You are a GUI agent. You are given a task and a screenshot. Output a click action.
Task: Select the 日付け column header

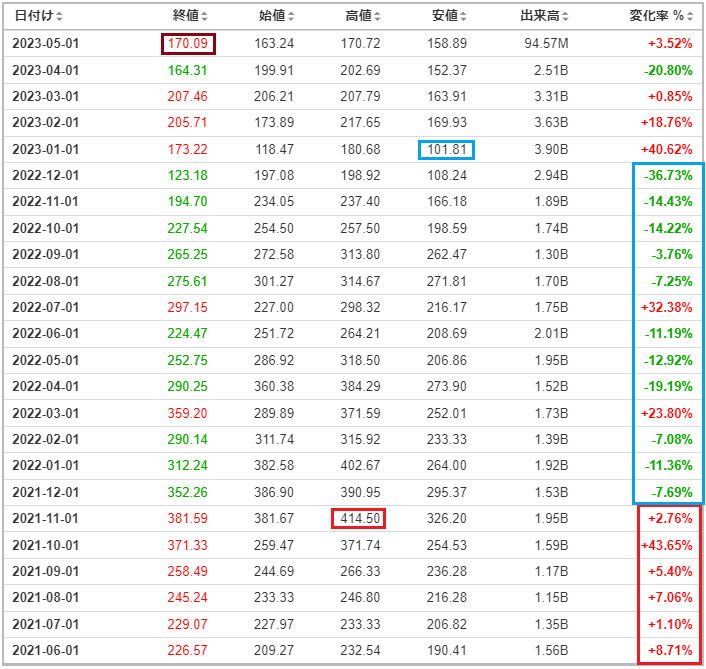tap(34, 16)
